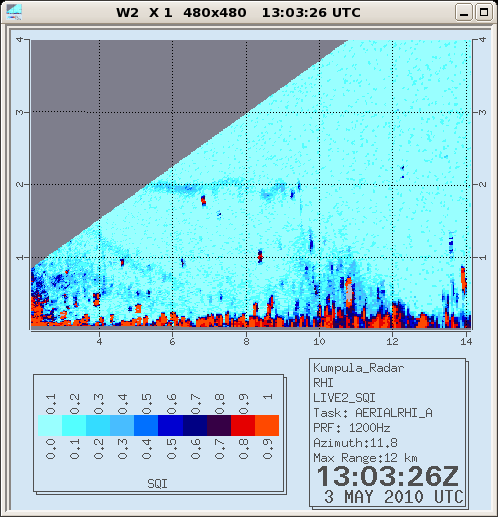Image resolution: width=498 pixels, height=517 pixels.
Task: Click the Max Range:12 km label
Action: click(365, 458)
